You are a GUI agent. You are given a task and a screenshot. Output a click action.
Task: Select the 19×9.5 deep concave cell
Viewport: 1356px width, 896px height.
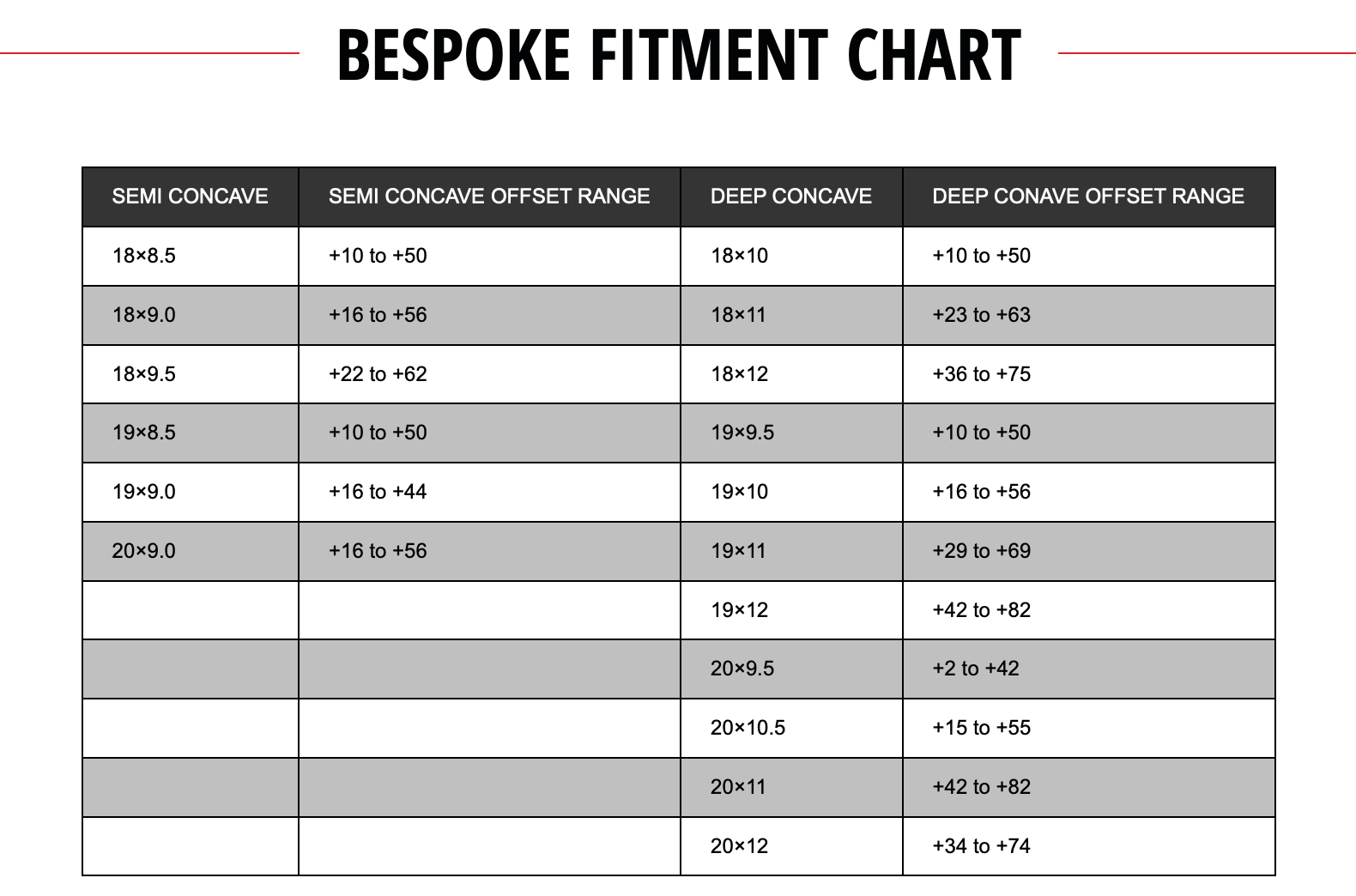[742, 433]
